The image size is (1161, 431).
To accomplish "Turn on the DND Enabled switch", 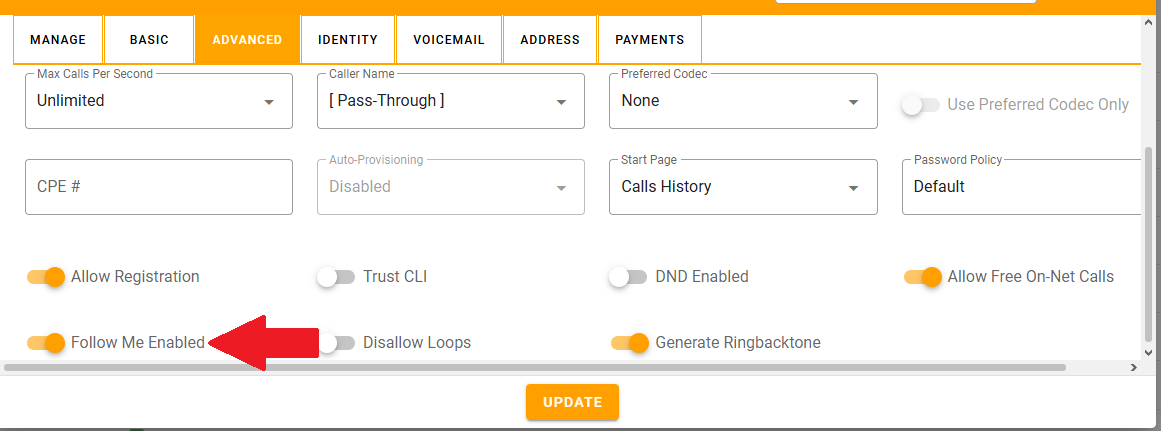I will pyautogui.click(x=628, y=277).
